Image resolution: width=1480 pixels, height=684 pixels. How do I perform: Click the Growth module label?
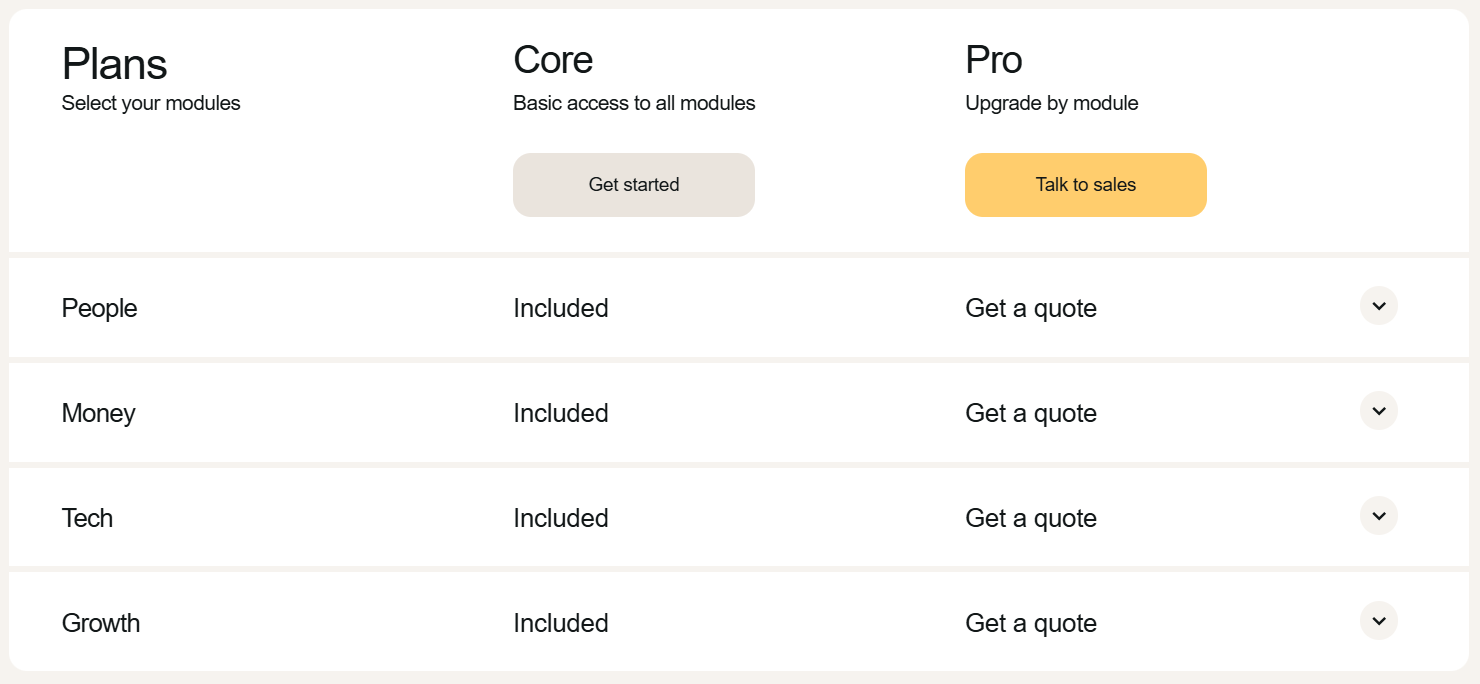tap(101, 623)
